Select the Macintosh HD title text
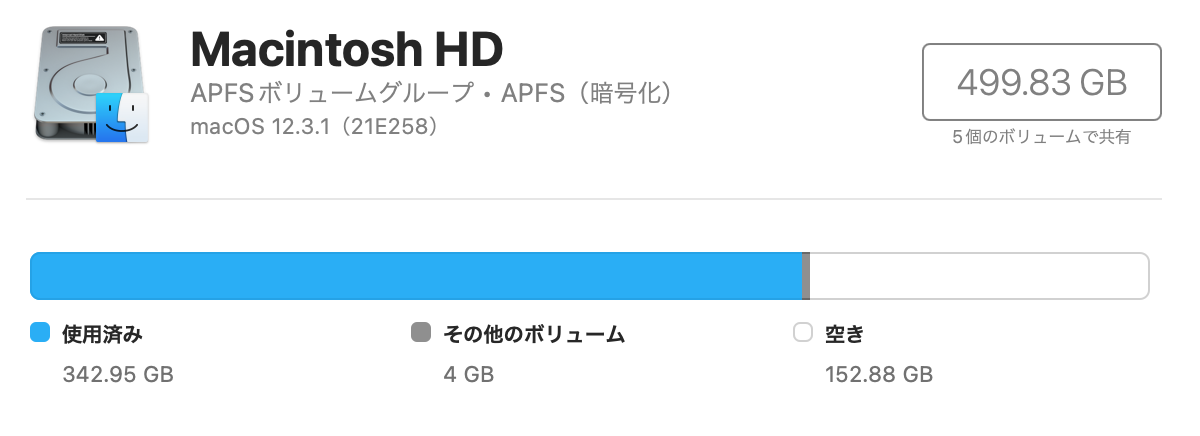 (x=346, y=48)
